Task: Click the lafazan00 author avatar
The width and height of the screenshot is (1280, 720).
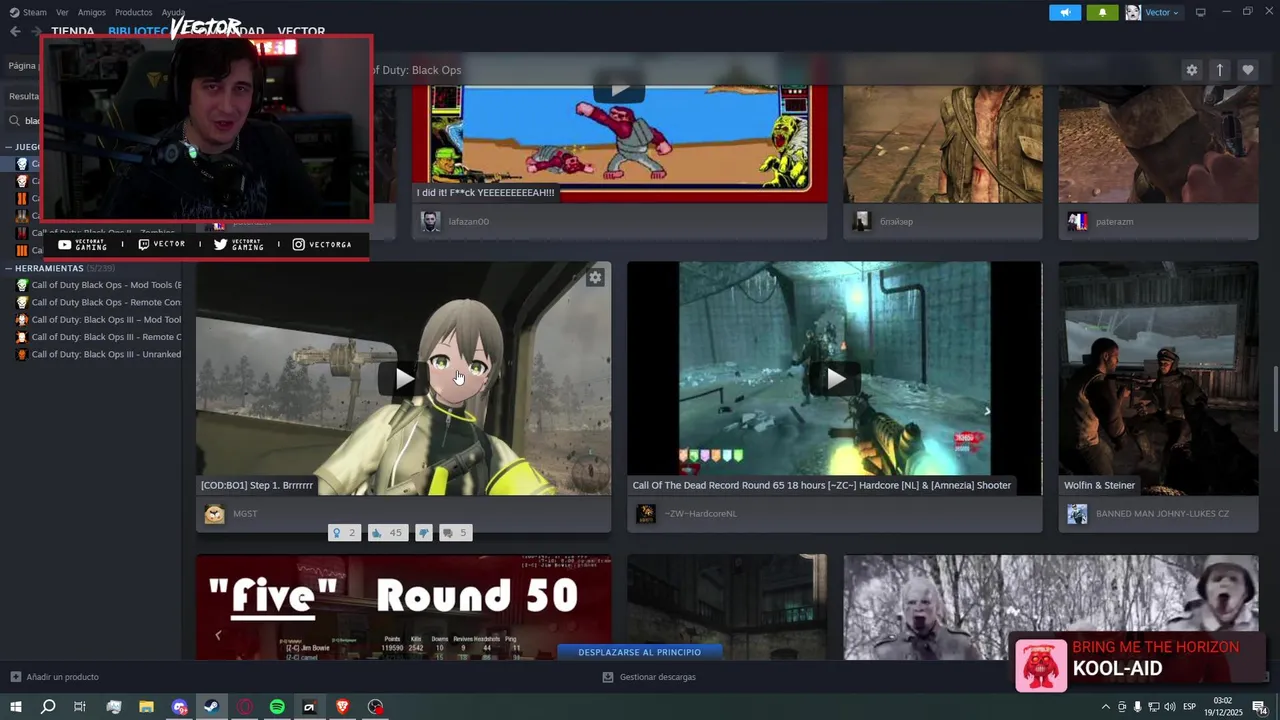Action: tap(430, 222)
